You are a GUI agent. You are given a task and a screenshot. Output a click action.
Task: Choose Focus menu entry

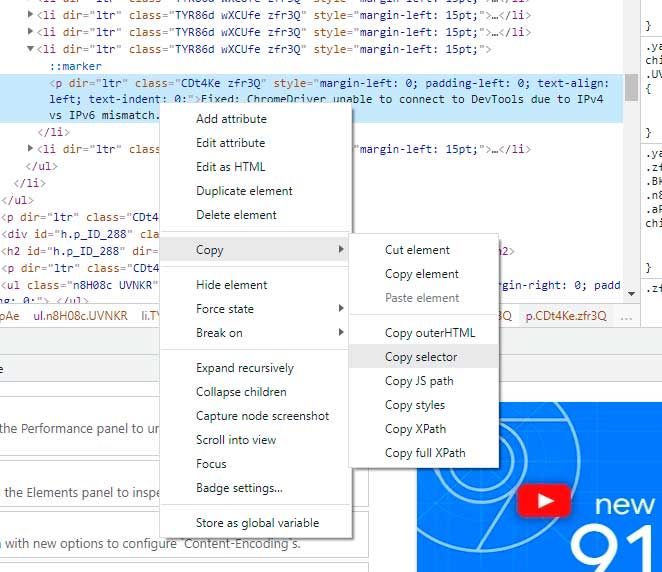click(x=256, y=464)
